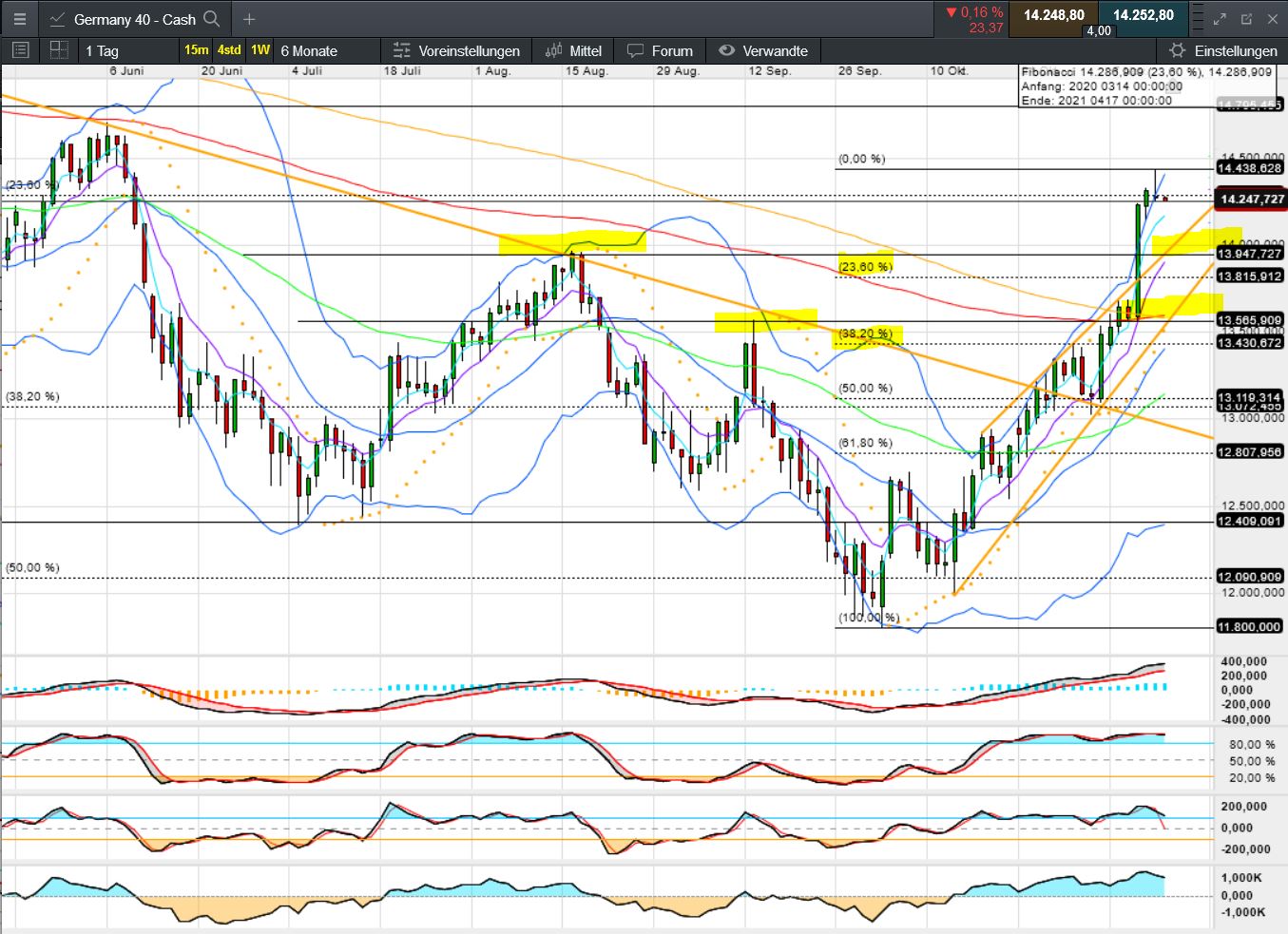Click the highlighted Fibonacci (38,20 %) label
The height and width of the screenshot is (934, 1288).
[866, 334]
